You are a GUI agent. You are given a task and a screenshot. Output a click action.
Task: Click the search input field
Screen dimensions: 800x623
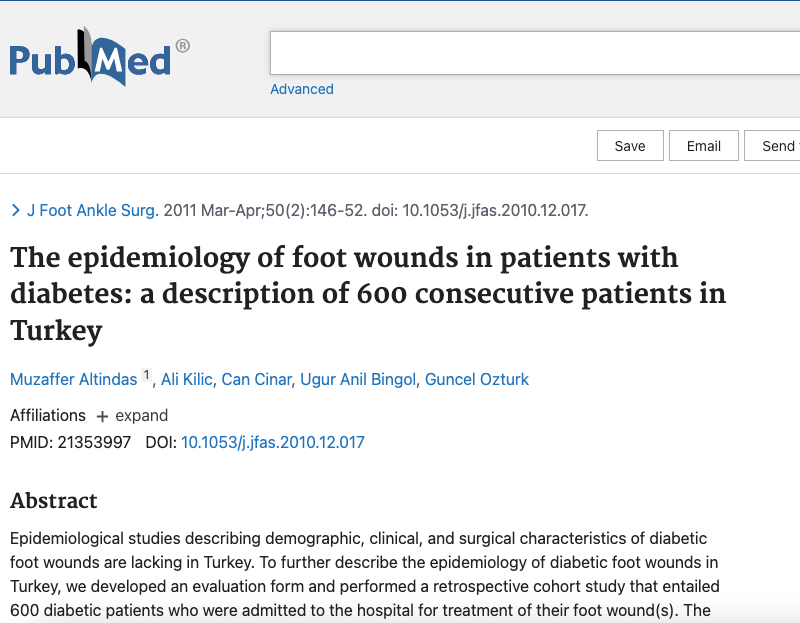point(535,53)
